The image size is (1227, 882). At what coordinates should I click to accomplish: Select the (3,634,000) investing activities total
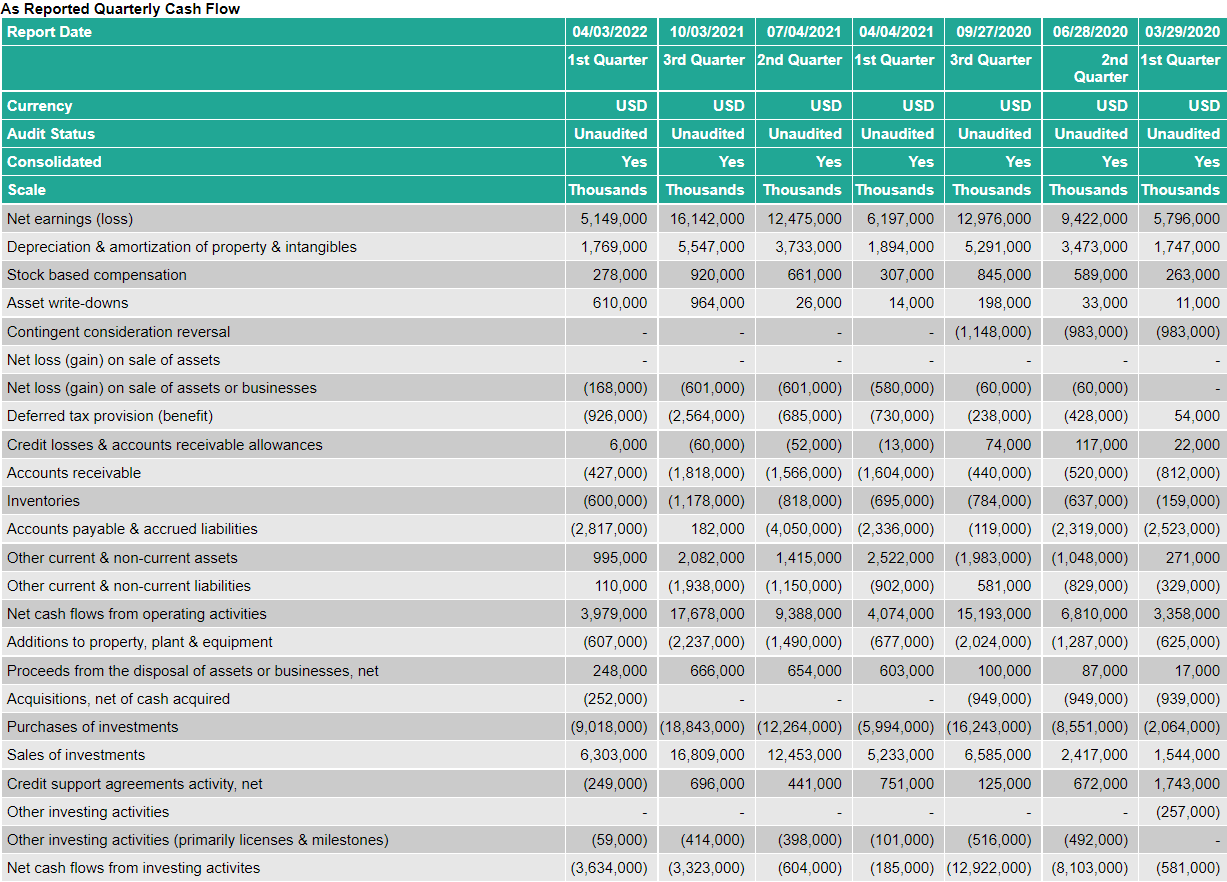coord(610,867)
